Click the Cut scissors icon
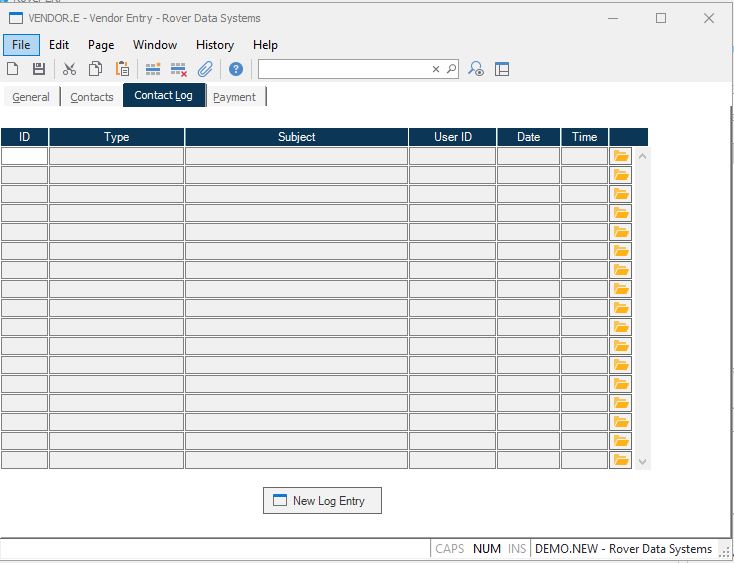 (69, 69)
